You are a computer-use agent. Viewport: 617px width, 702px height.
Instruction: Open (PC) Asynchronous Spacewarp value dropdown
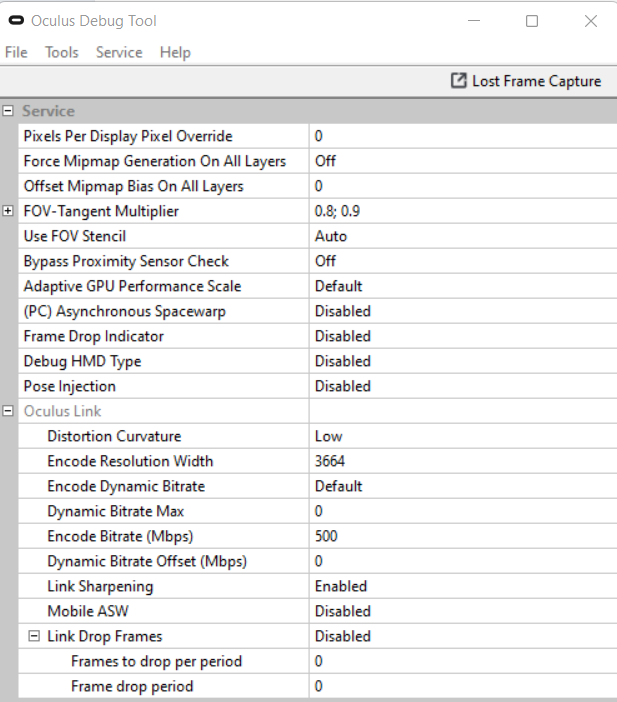463,311
